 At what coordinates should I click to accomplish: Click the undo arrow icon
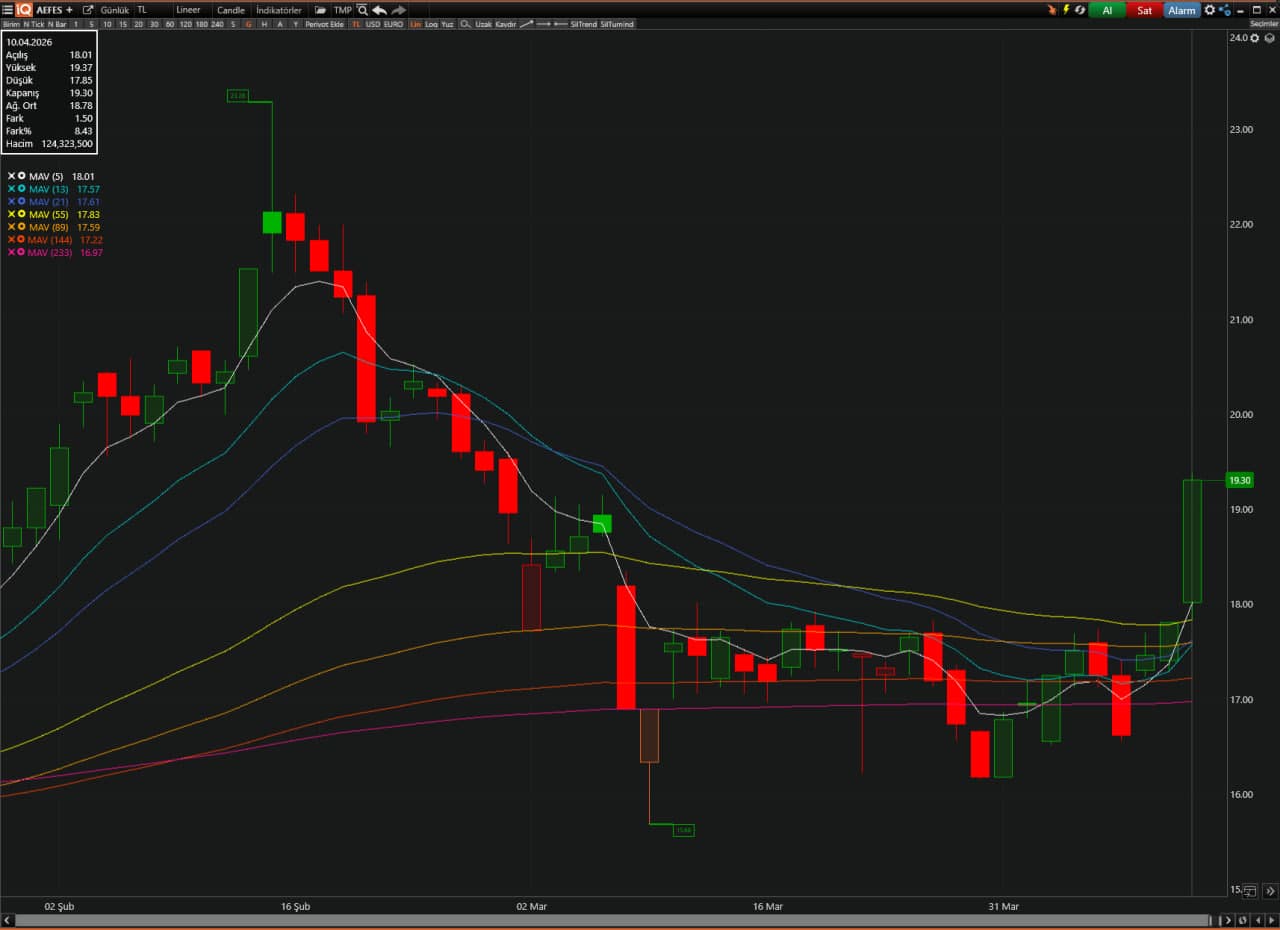click(x=380, y=10)
